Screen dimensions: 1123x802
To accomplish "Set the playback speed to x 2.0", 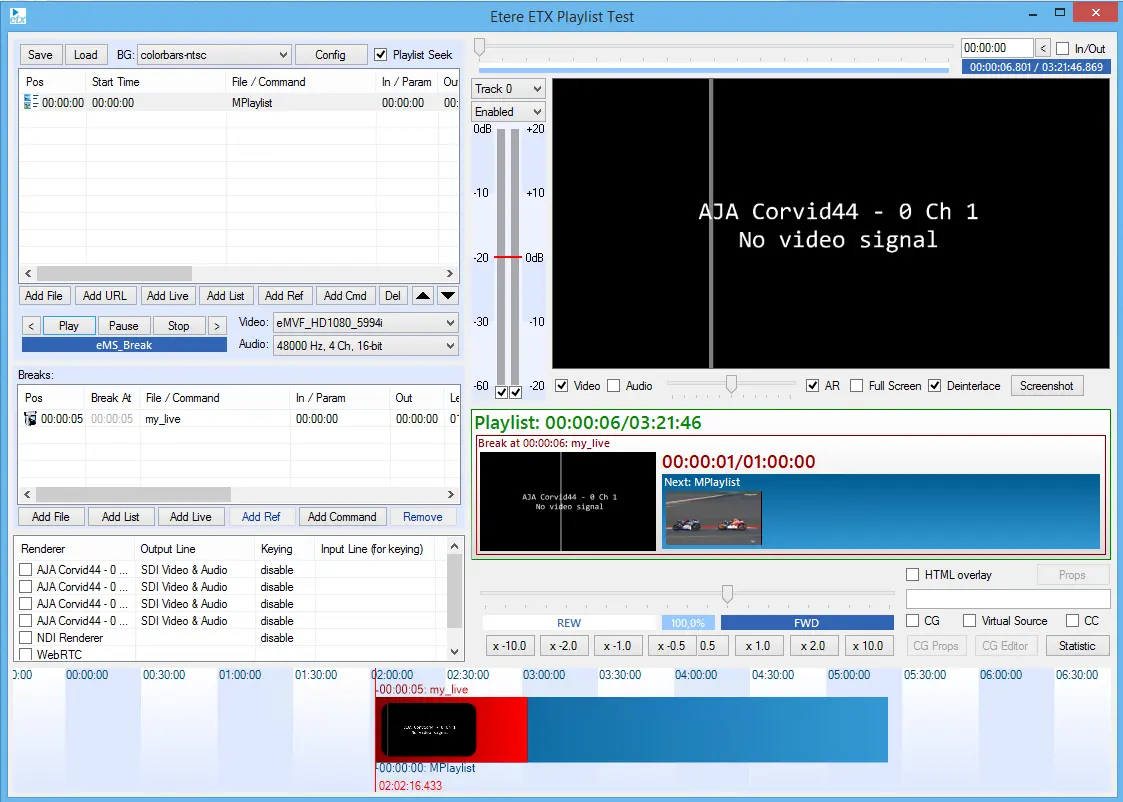I will click(x=811, y=646).
